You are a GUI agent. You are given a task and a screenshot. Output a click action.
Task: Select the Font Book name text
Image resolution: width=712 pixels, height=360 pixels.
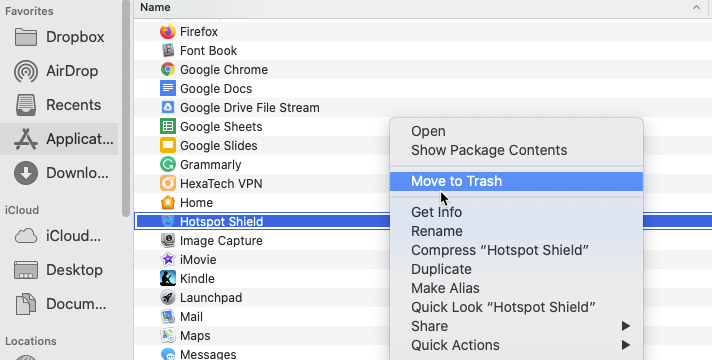(x=208, y=51)
